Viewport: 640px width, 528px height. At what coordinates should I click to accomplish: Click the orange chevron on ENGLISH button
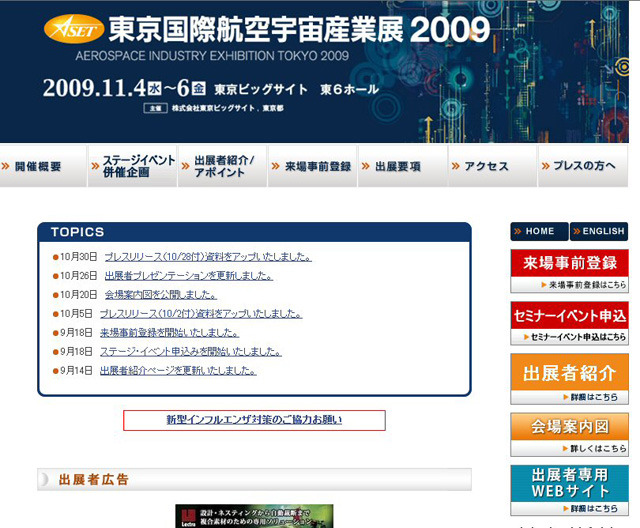[577, 231]
